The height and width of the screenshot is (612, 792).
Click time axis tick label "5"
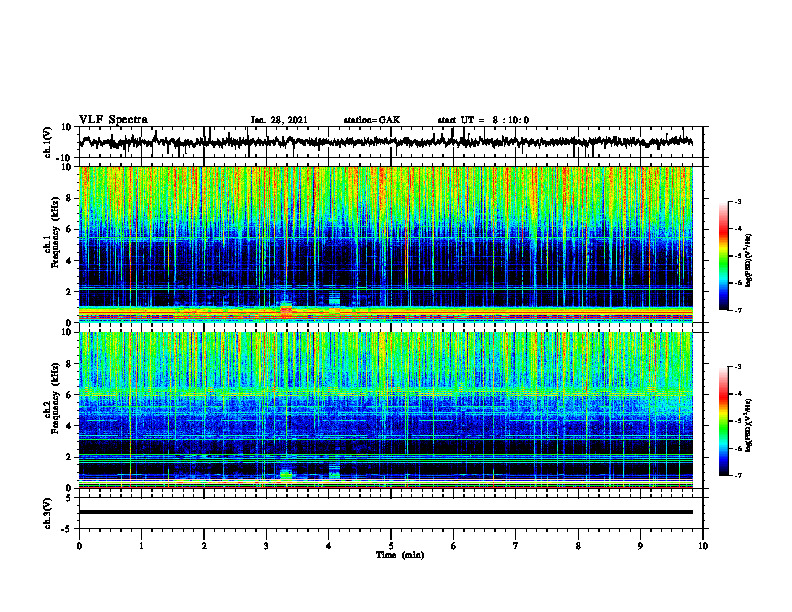[x=391, y=546]
